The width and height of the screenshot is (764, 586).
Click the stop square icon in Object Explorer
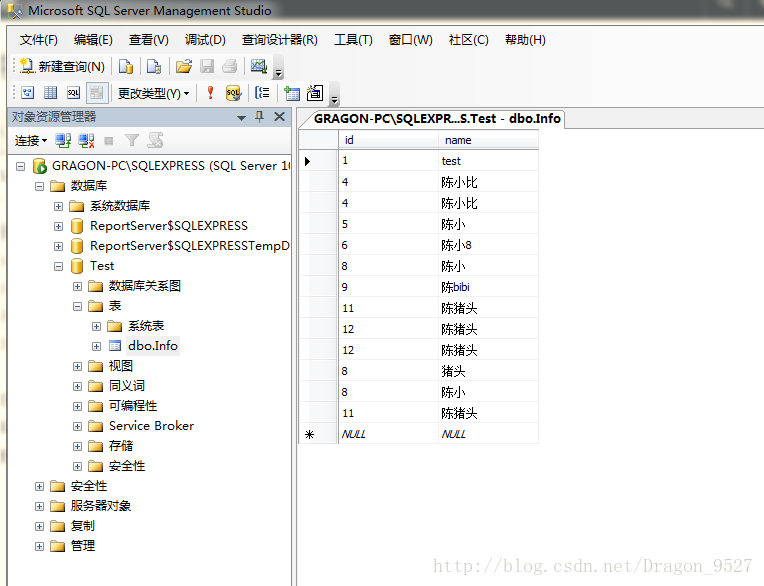pyautogui.click(x=109, y=141)
